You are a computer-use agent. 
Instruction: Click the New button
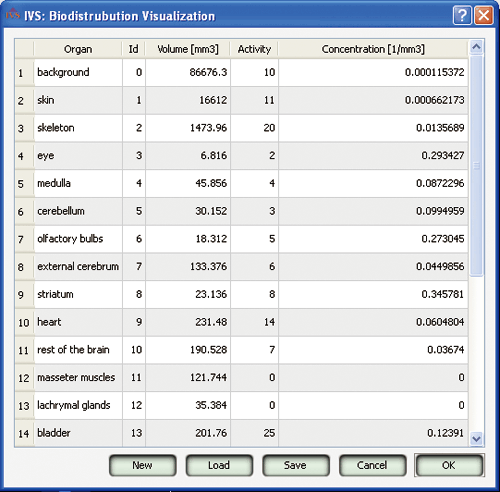(142, 465)
